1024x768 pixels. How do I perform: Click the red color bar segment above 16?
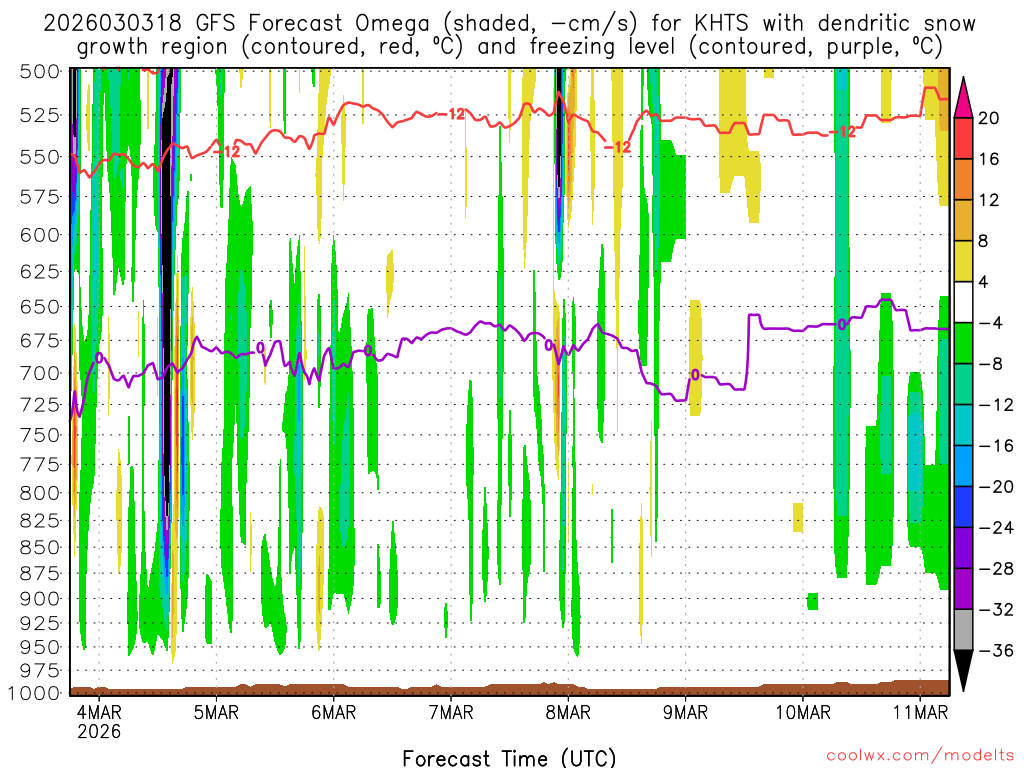pyautogui.click(x=963, y=138)
